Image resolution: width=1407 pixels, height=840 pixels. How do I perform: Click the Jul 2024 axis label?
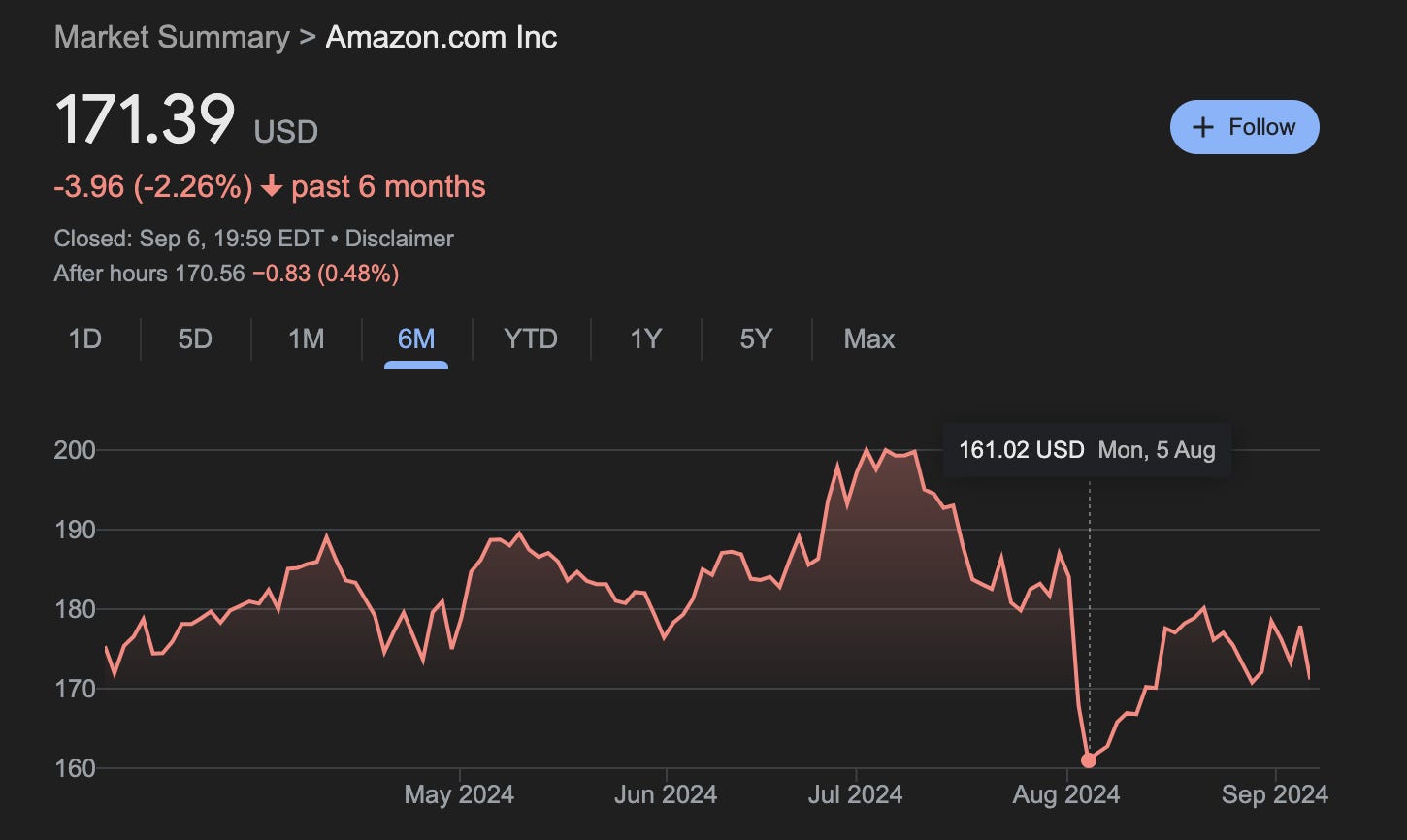click(x=854, y=794)
